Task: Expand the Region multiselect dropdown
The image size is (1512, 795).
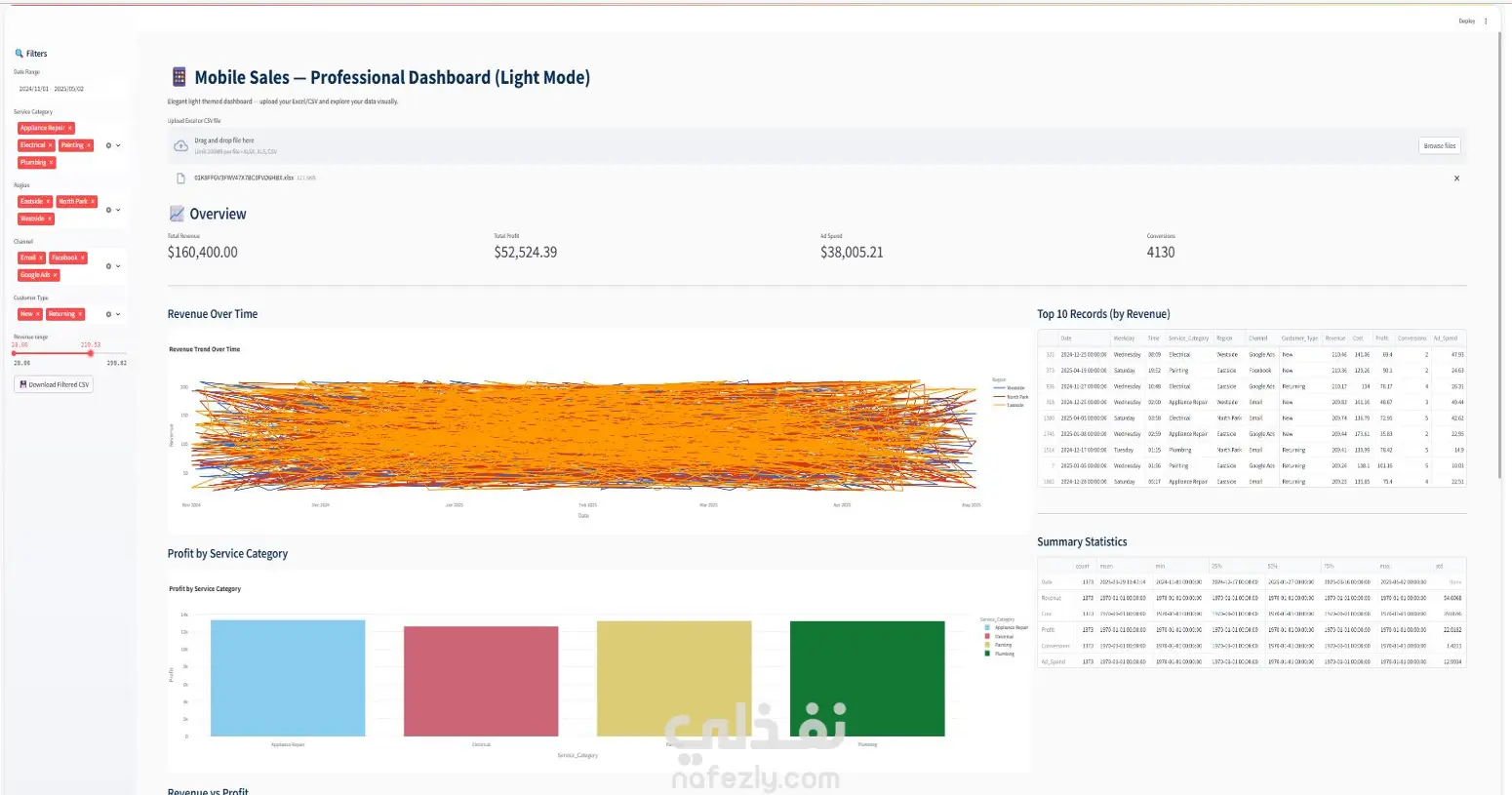Action: coord(119,210)
